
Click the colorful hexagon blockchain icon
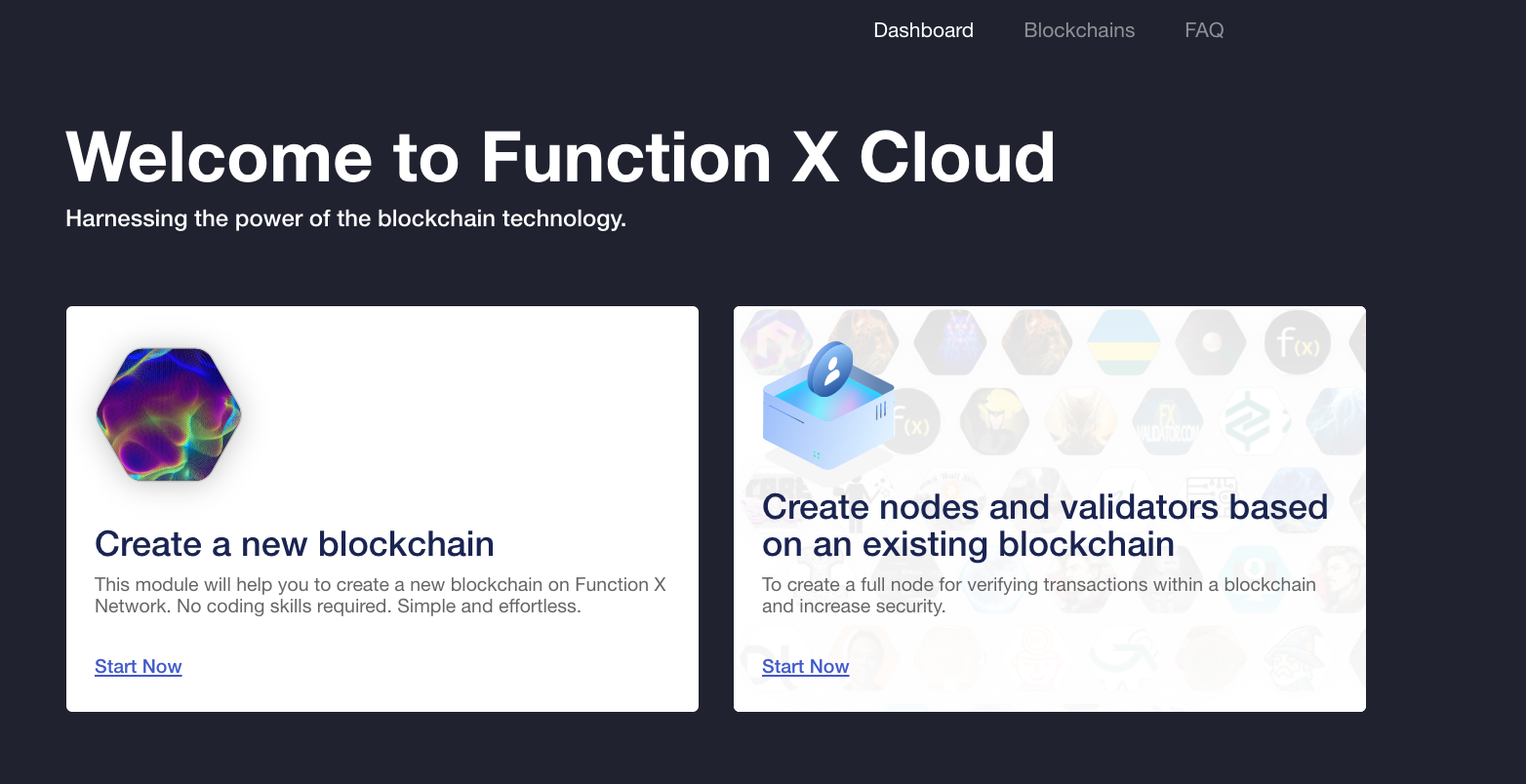(x=168, y=414)
